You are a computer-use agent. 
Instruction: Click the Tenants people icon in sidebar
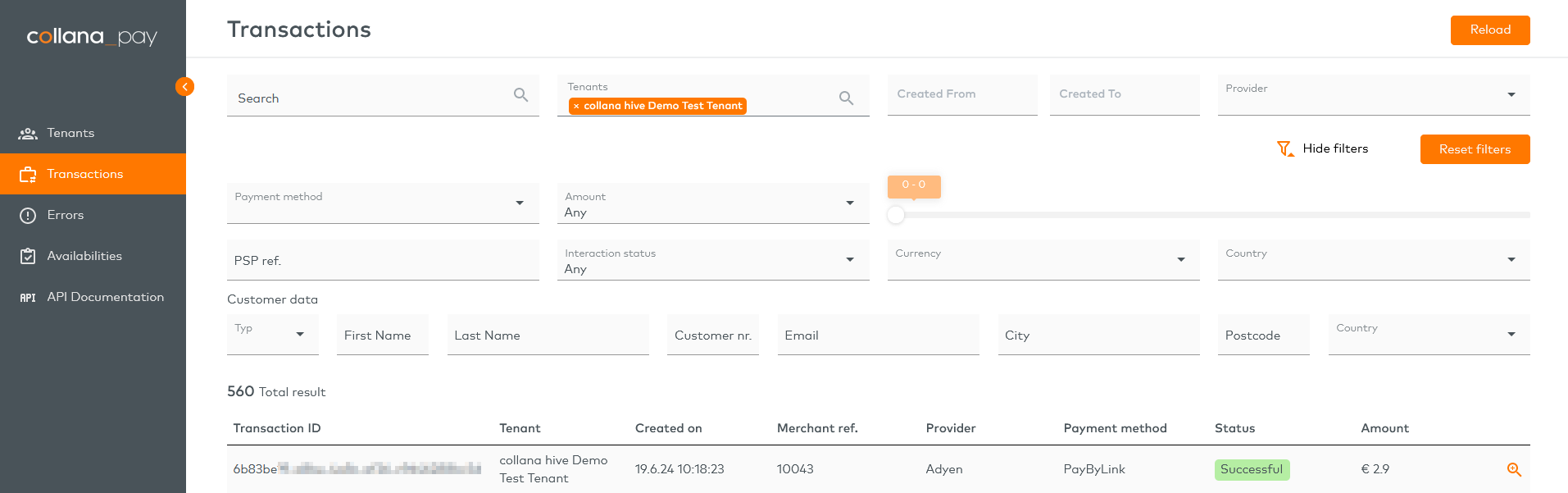coord(28,133)
